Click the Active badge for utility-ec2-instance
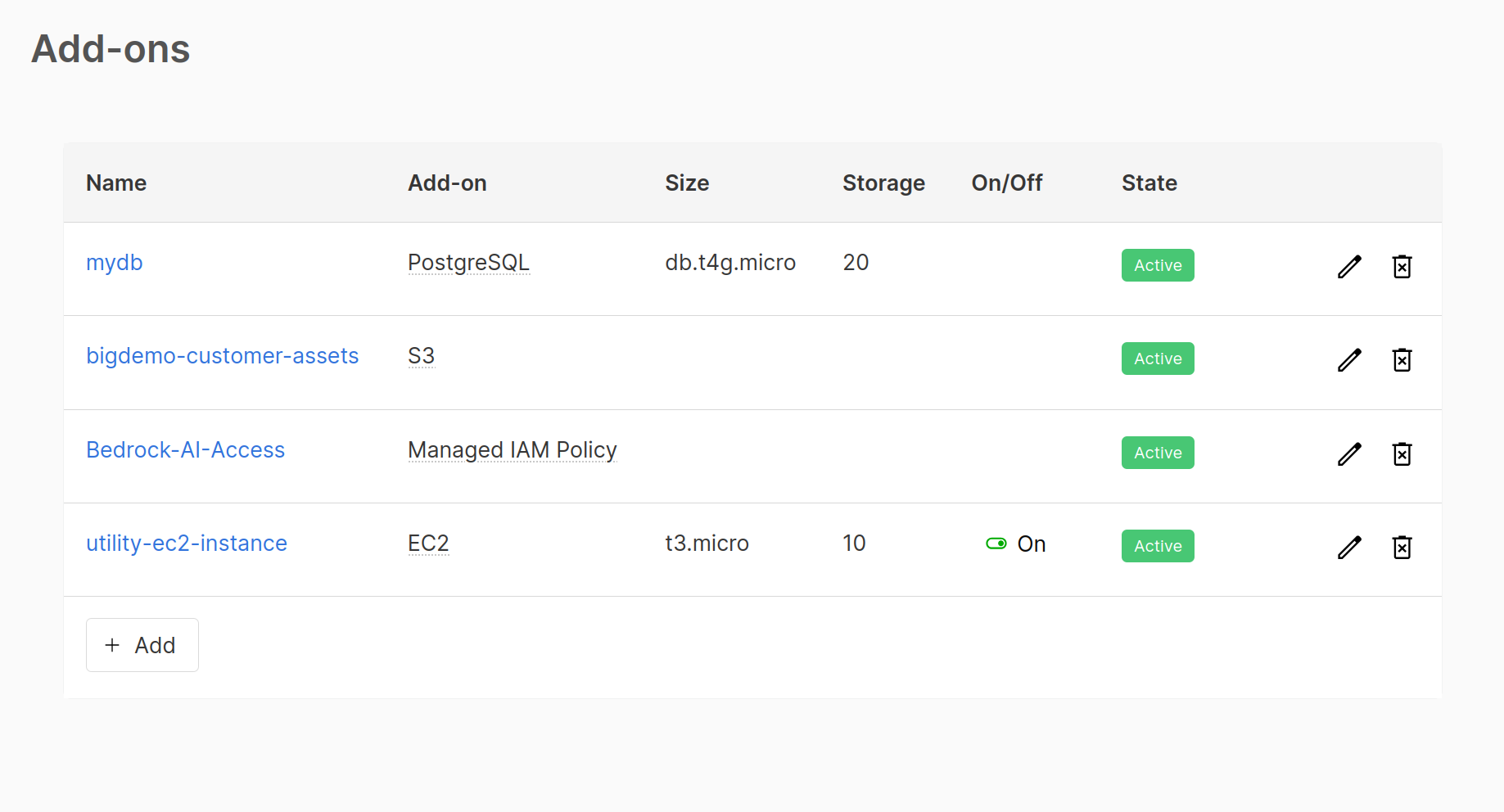 [1157, 546]
